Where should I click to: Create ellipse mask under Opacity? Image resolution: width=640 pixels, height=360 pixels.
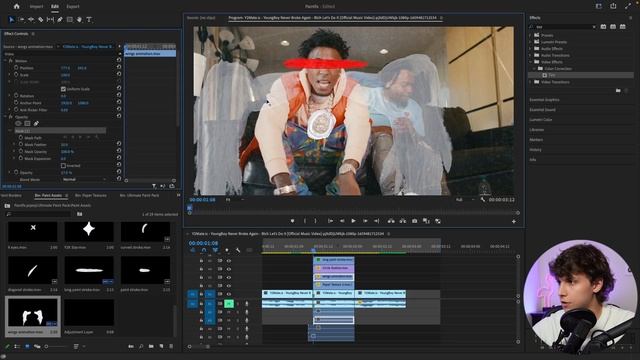[x=18, y=123]
